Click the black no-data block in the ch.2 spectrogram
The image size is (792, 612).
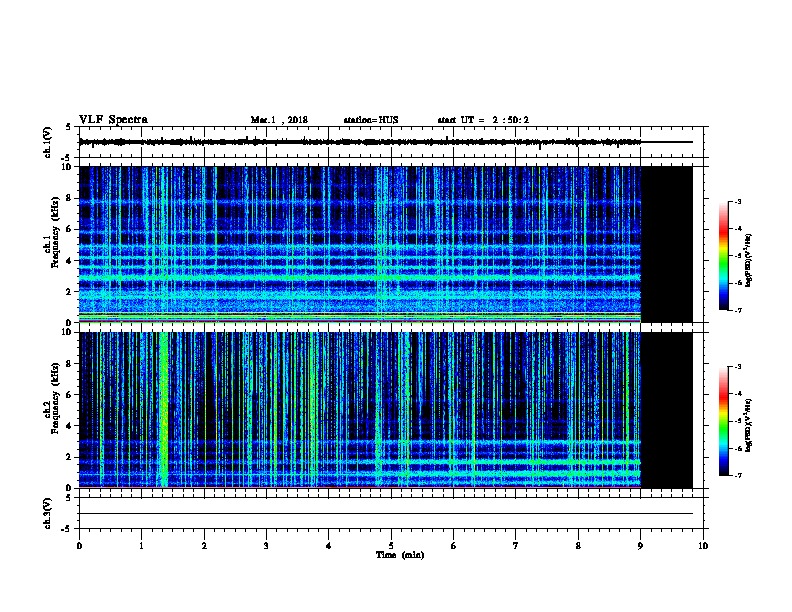point(667,410)
